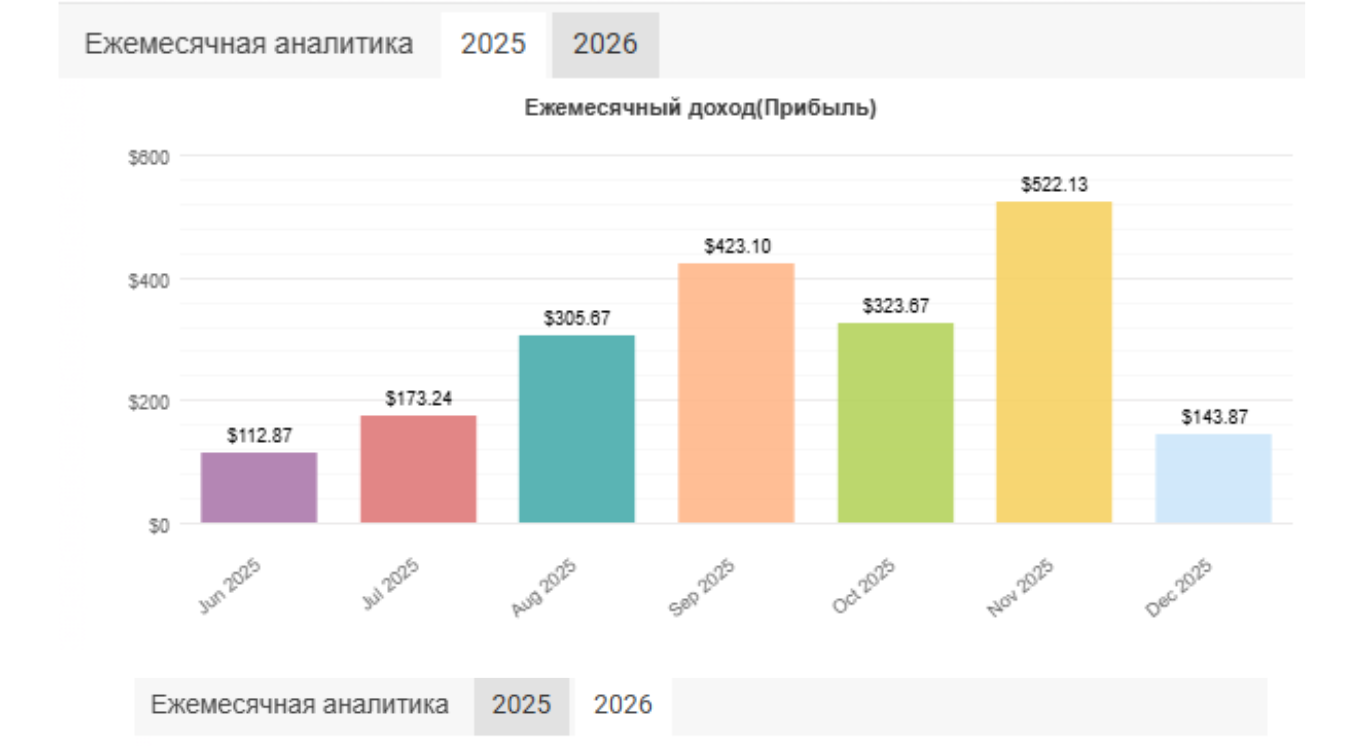Click the $112.87 data label

coord(259,436)
